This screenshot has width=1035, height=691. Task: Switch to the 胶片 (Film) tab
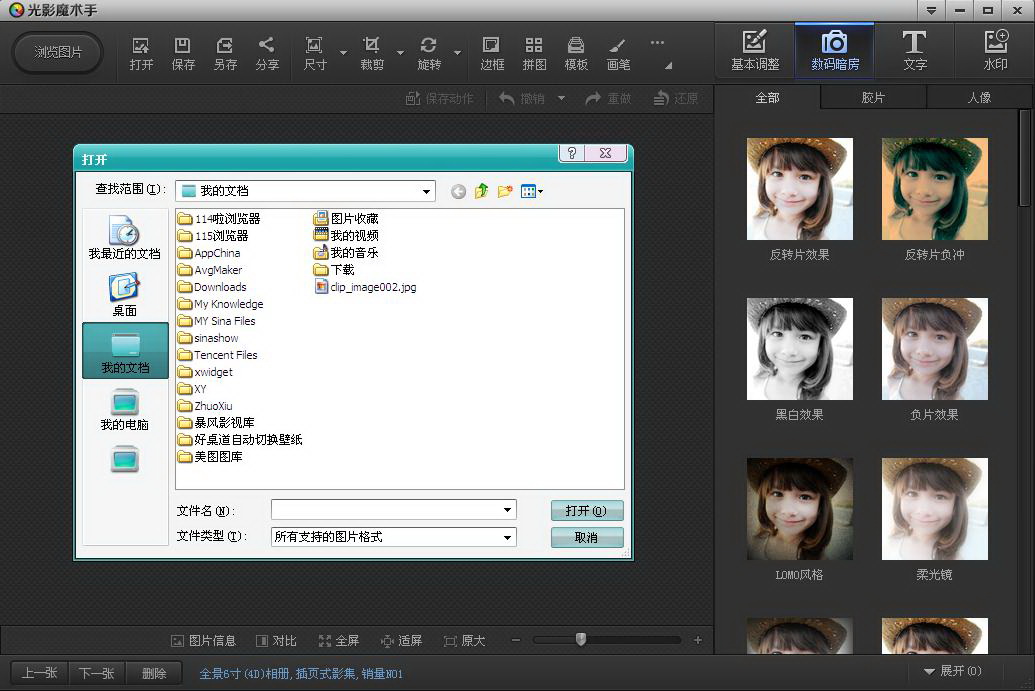coord(873,98)
